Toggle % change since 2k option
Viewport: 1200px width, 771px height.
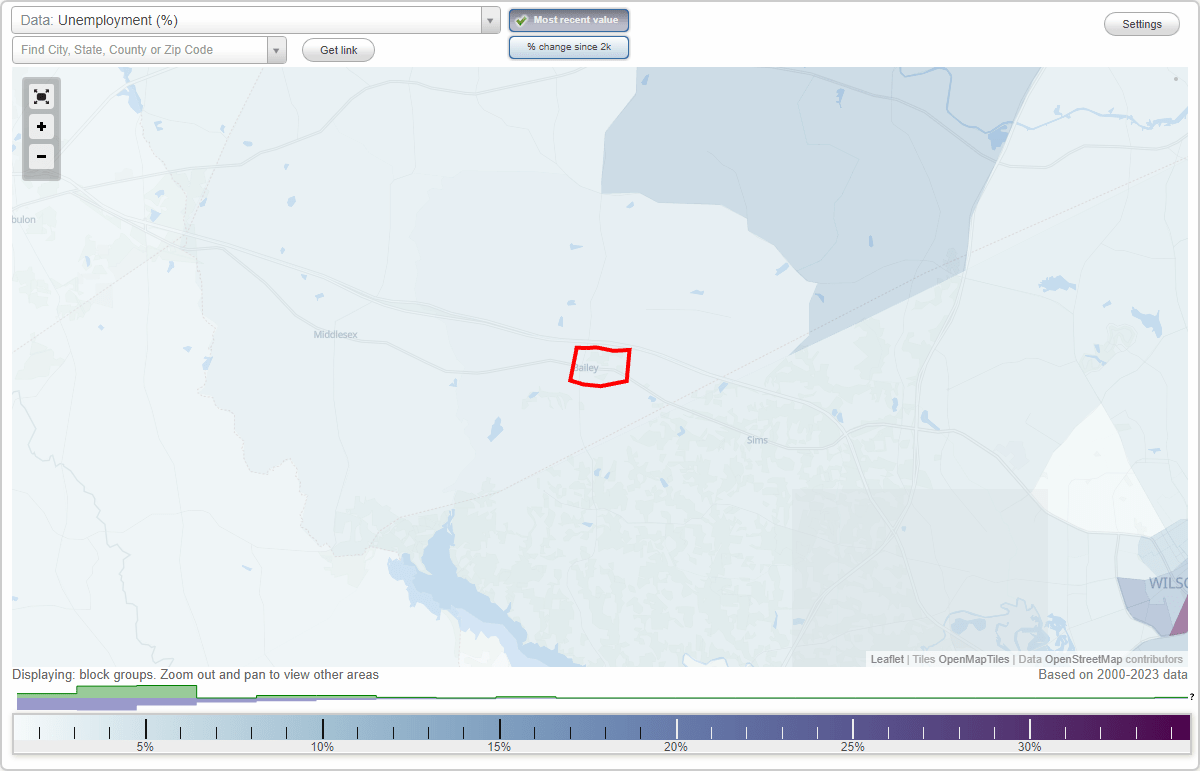(x=569, y=47)
